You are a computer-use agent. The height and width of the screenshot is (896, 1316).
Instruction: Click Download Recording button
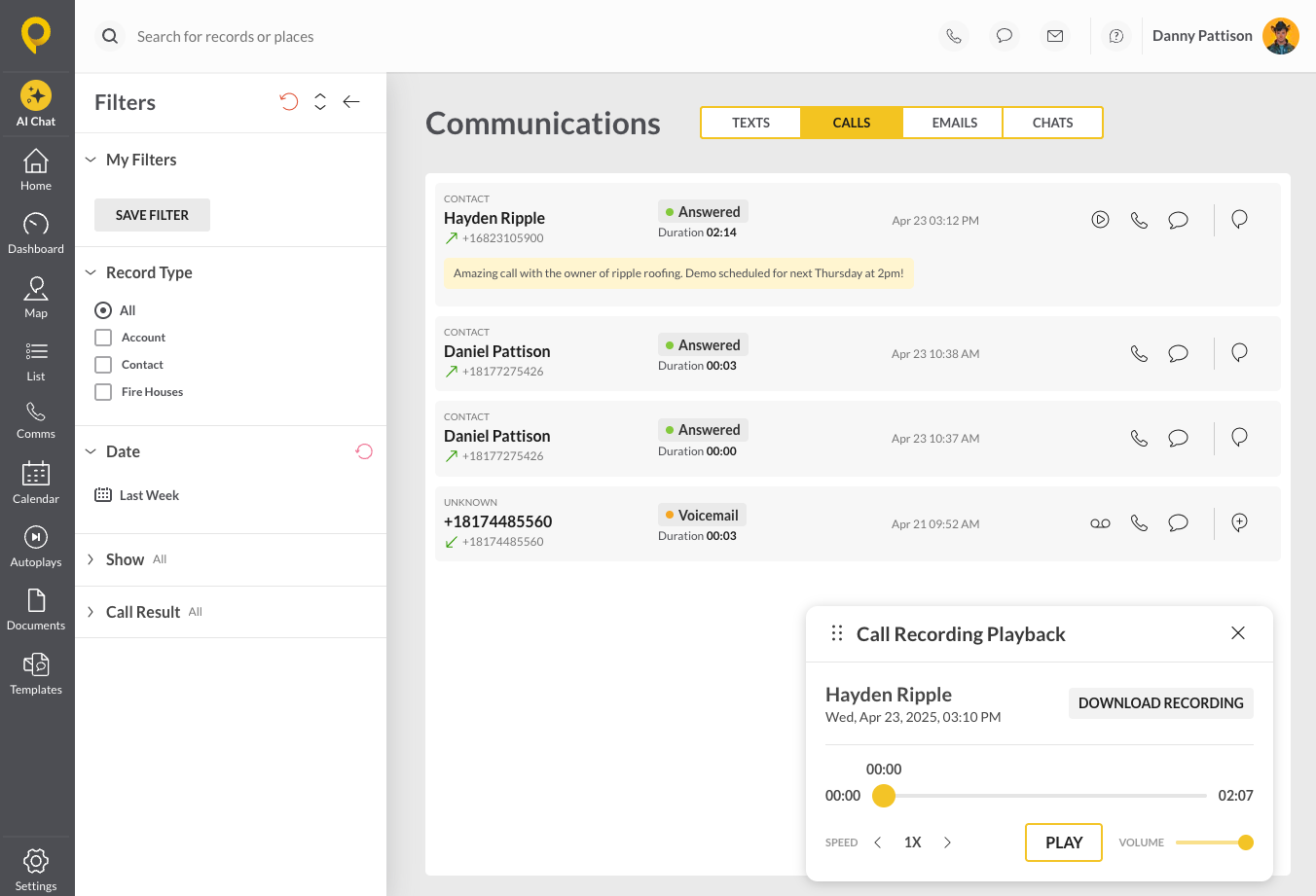coord(1160,703)
